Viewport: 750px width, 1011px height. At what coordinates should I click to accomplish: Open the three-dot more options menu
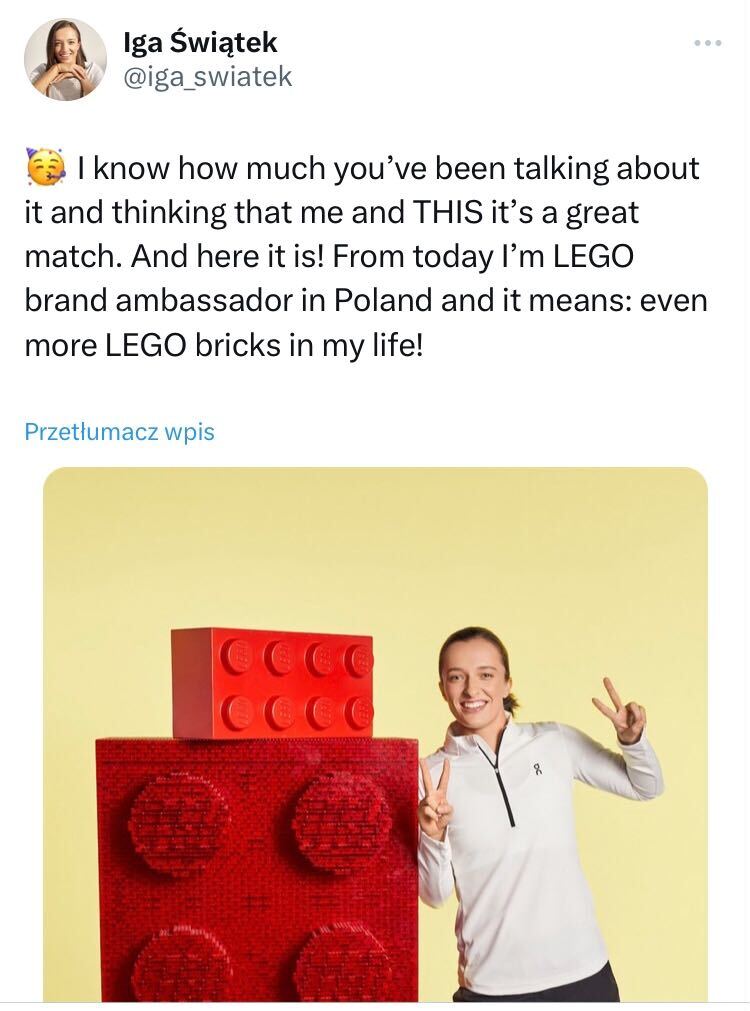point(707,43)
